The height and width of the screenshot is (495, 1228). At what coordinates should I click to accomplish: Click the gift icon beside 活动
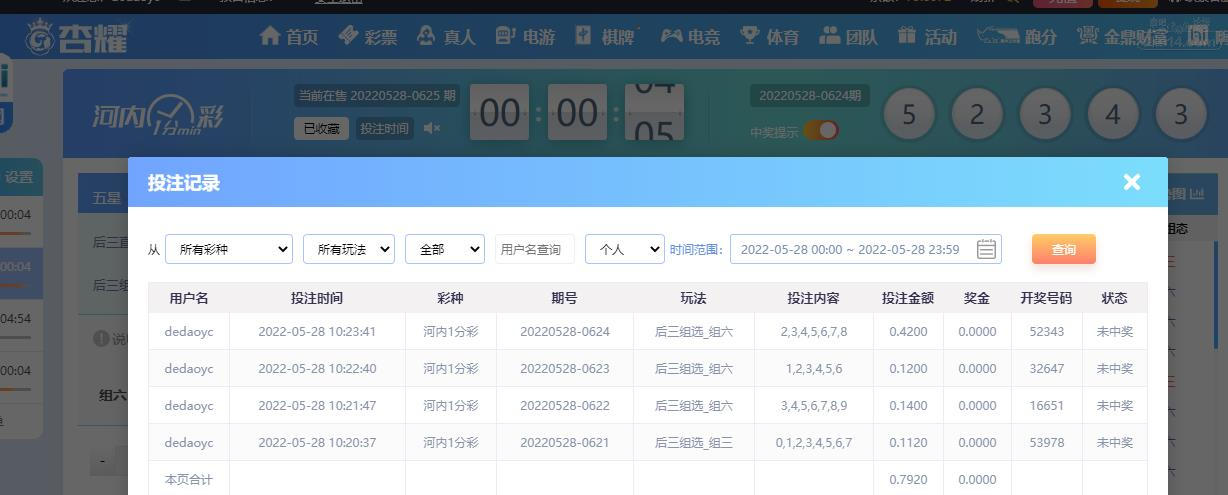click(x=907, y=36)
